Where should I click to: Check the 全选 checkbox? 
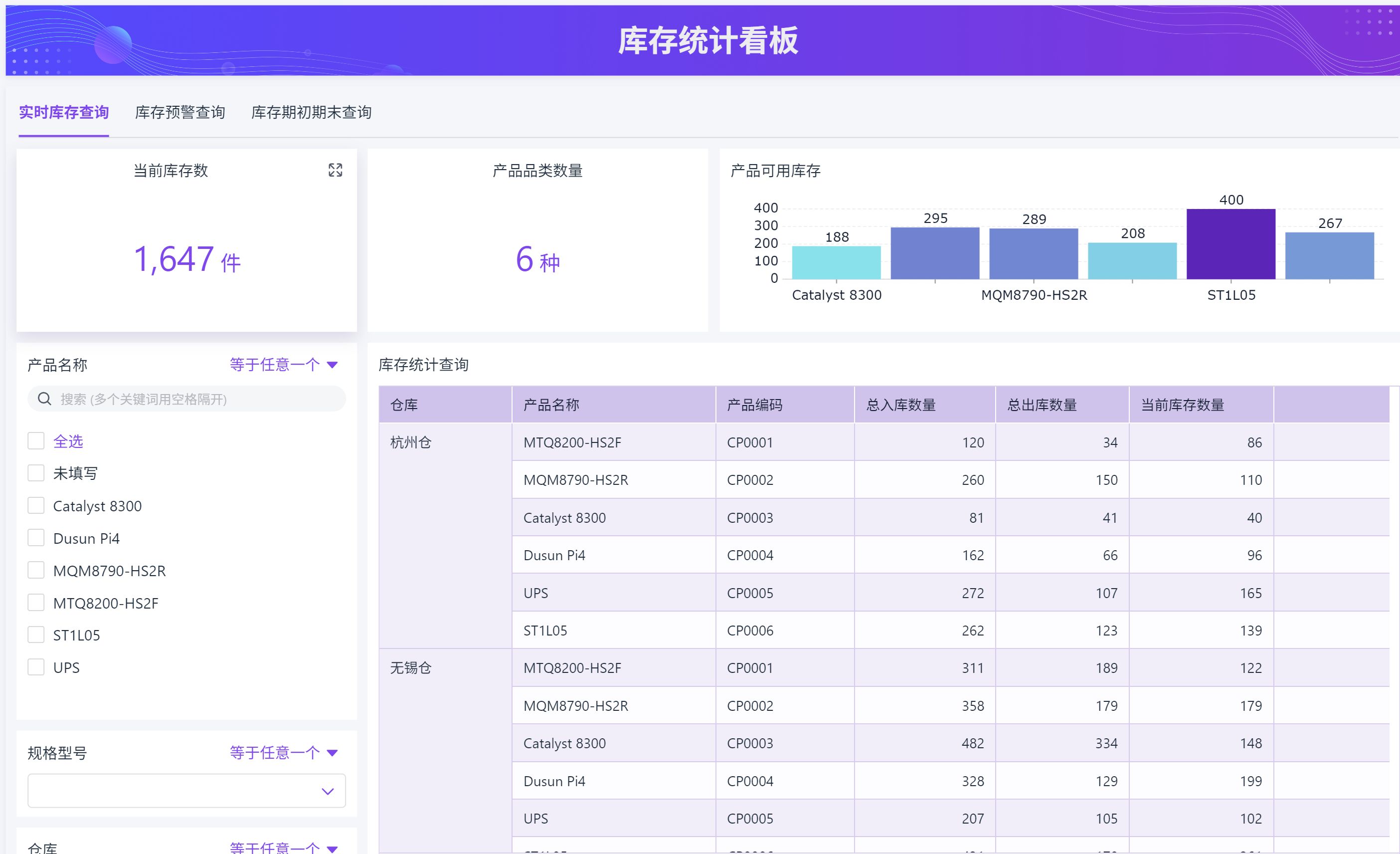pyautogui.click(x=36, y=441)
